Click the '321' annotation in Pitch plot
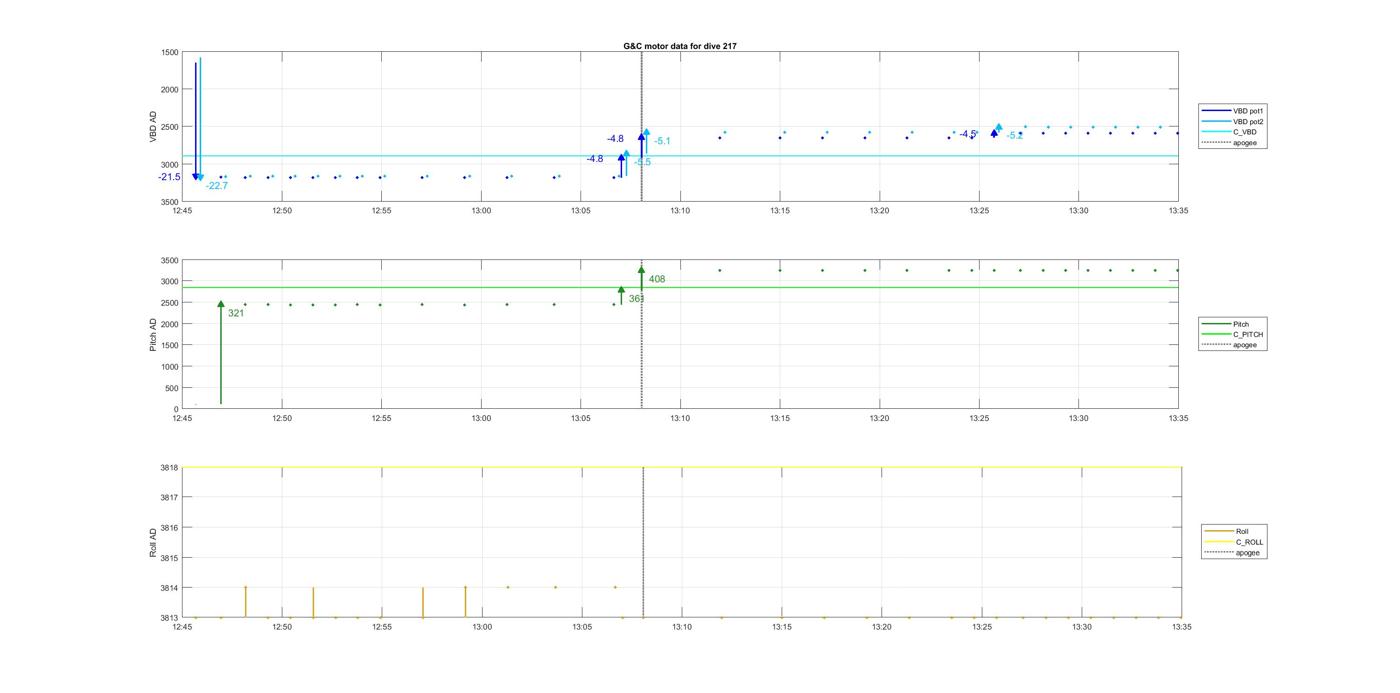This screenshot has height=693, width=1400. click(236, 314)
